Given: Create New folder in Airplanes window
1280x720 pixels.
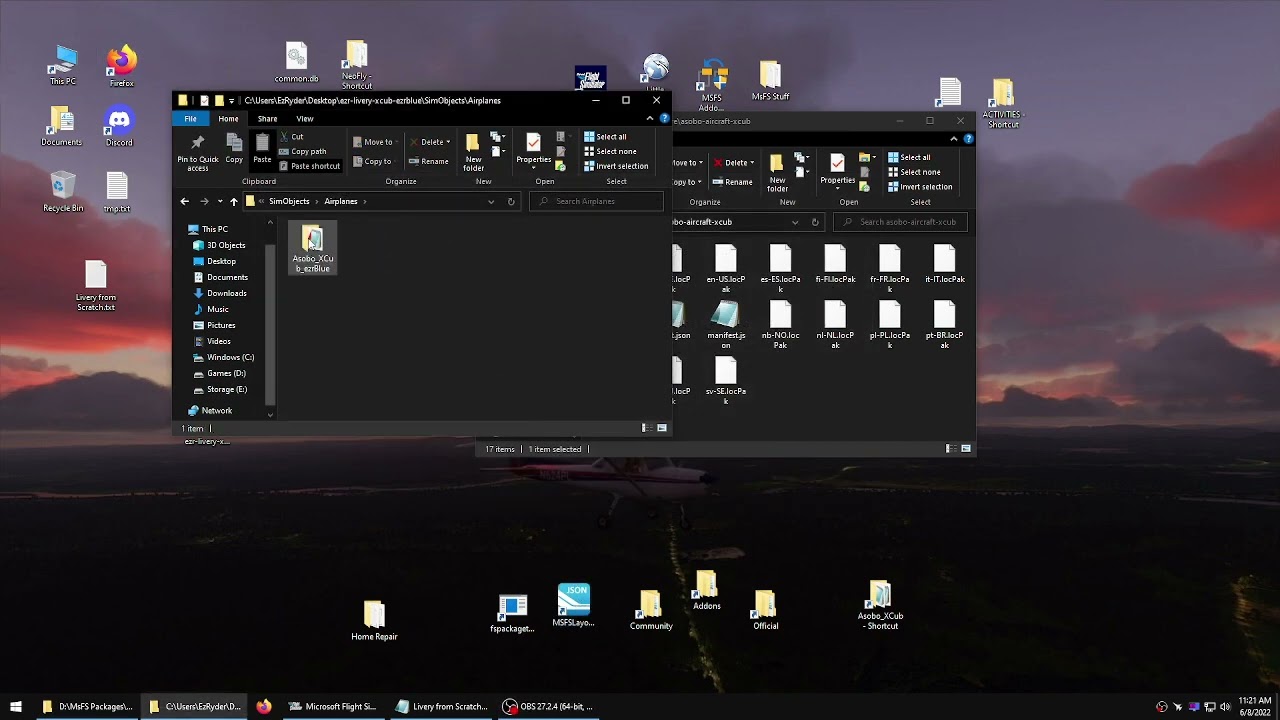Looking at the screenshot, I should click(x=473, y=152).
